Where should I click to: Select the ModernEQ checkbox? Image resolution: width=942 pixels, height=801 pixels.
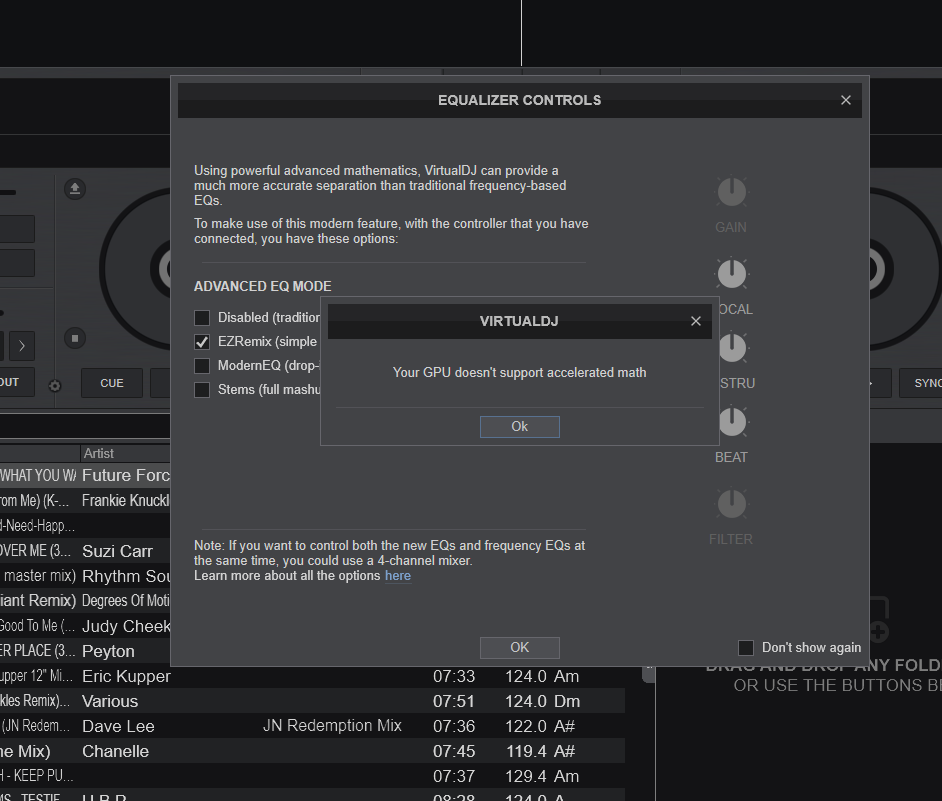pos(202,366)
